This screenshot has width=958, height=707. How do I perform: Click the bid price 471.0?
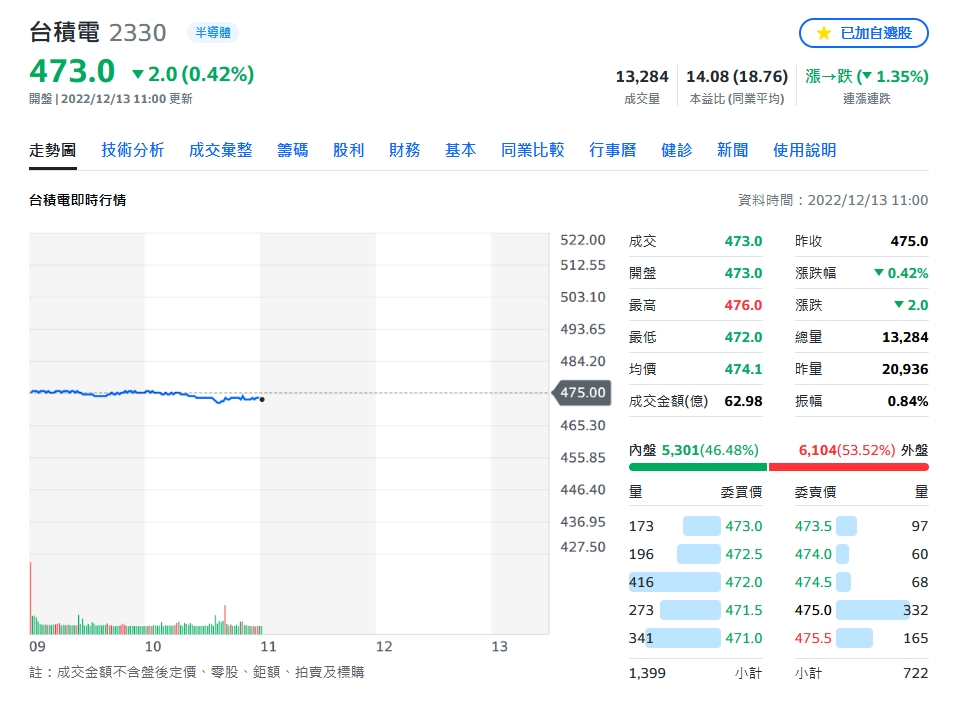click(744, 638)
